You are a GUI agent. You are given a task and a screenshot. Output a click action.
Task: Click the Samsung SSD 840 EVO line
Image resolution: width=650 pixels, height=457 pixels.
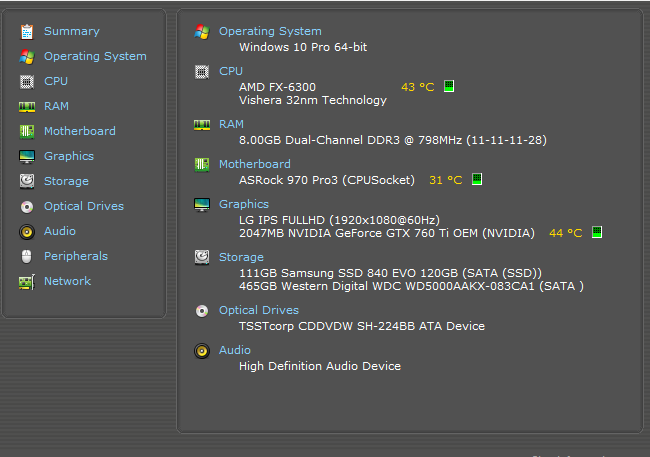(x=390, y=273)
